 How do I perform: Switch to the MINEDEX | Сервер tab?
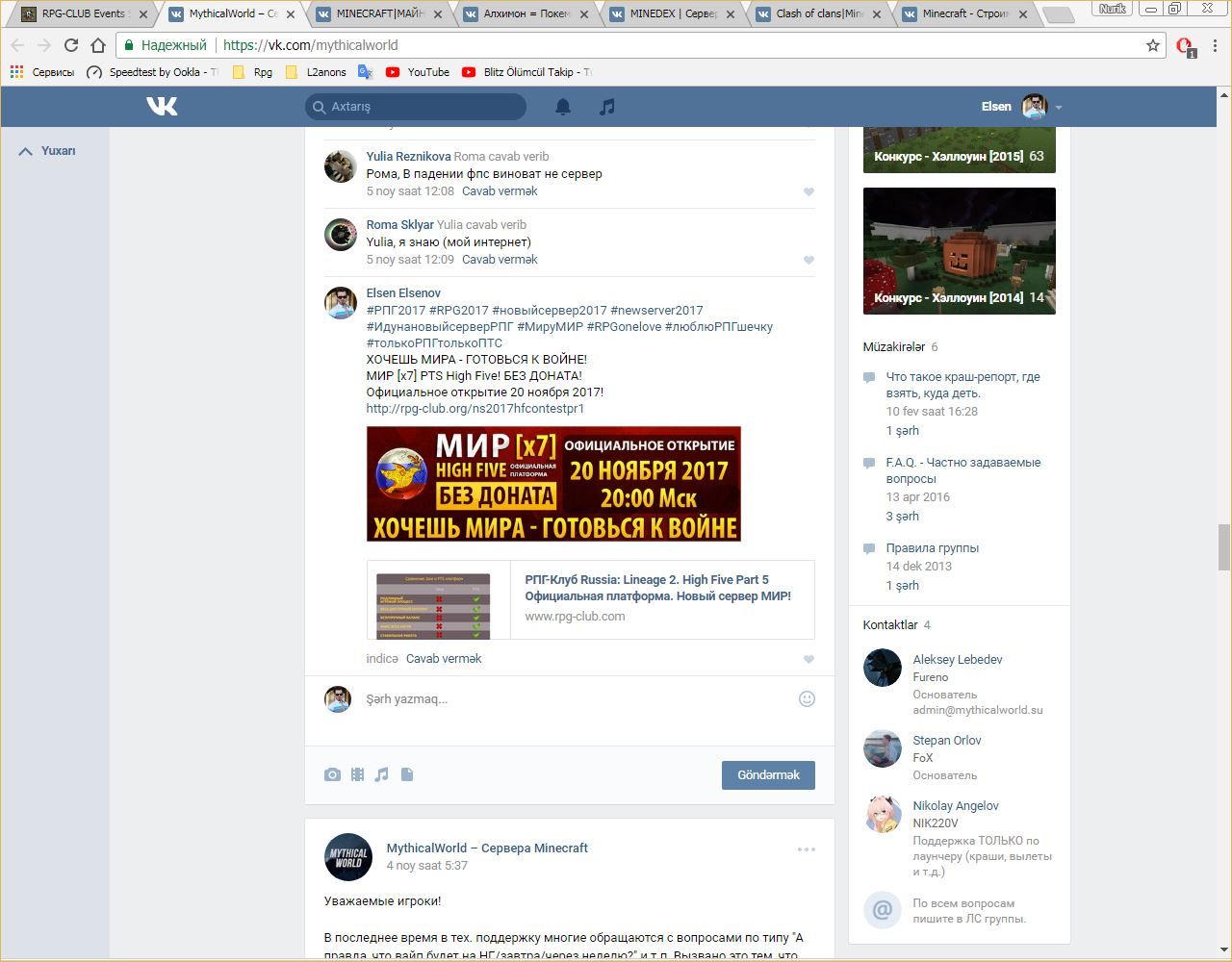(x=674, y=14)
